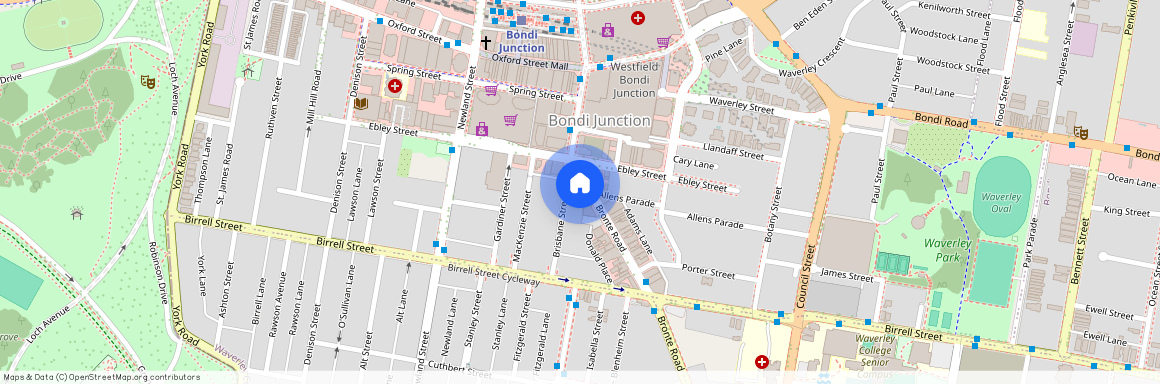Select the Porter Street label
Viewport: 1160px width, 384px height.
709,272
